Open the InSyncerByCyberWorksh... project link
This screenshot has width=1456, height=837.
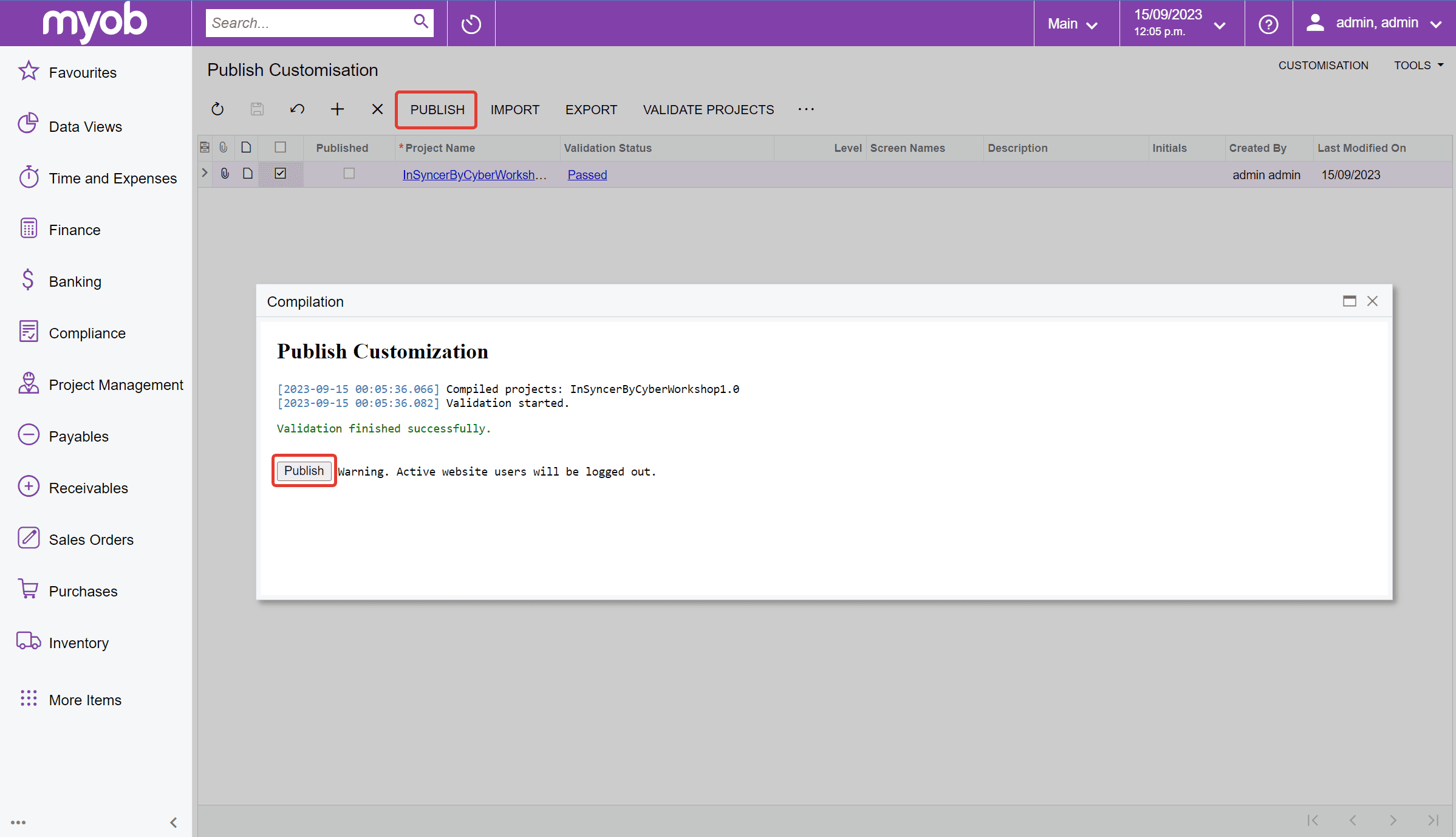[474, 174]
